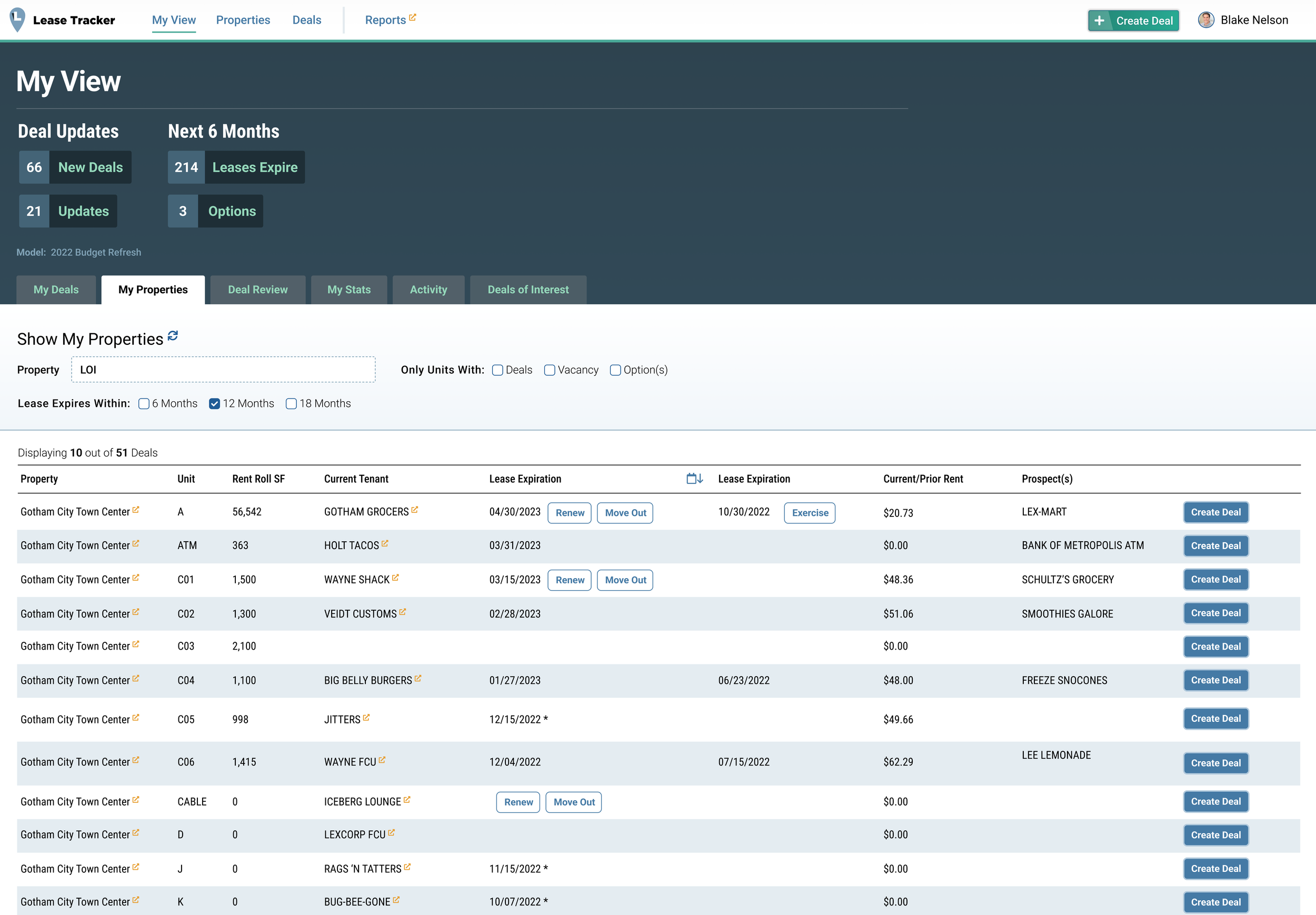Uncheck the 12 Months checkbox
The image size is (1316, 915).
pos(214,404)
